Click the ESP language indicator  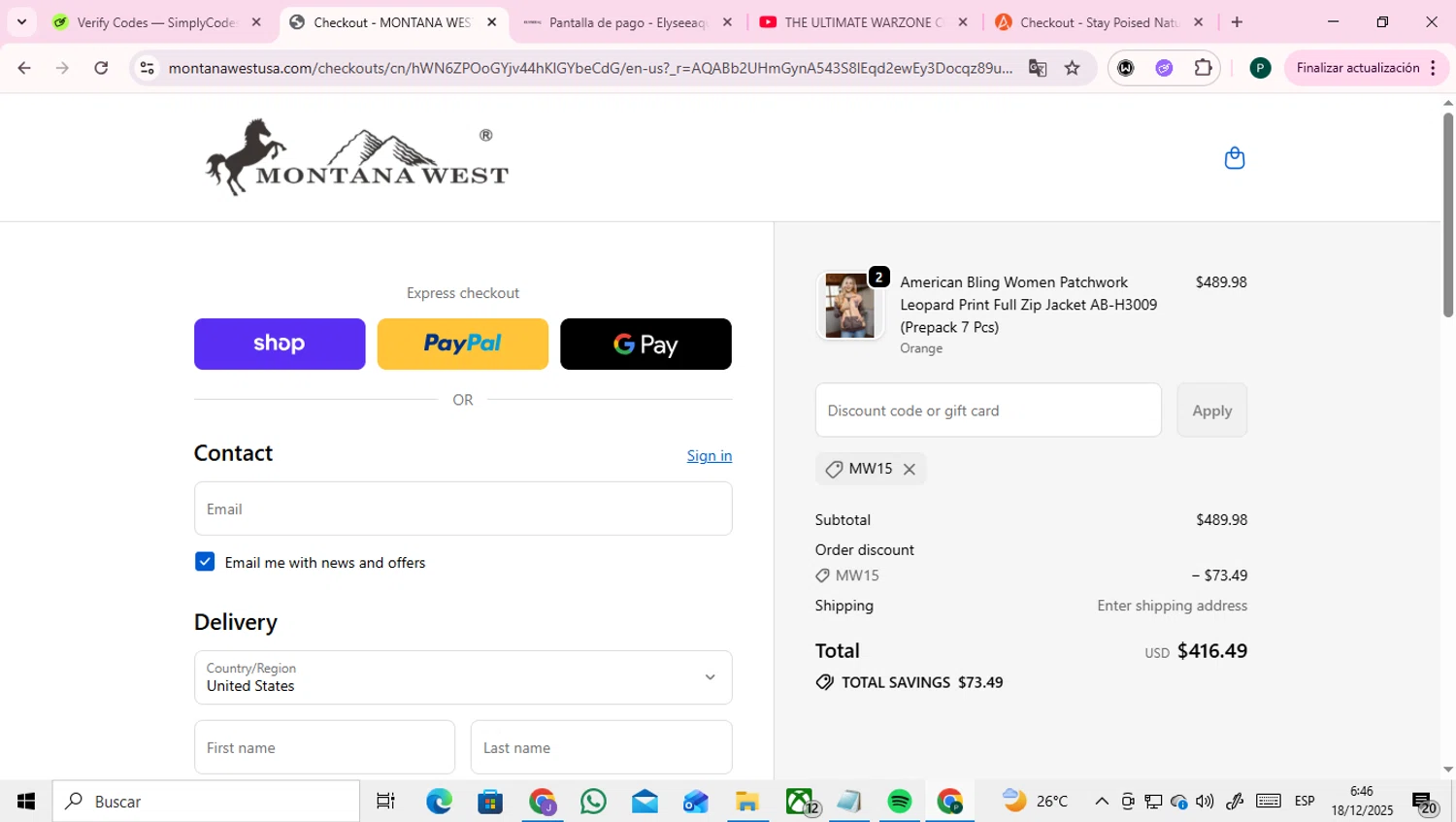[x=1305, y=802]
